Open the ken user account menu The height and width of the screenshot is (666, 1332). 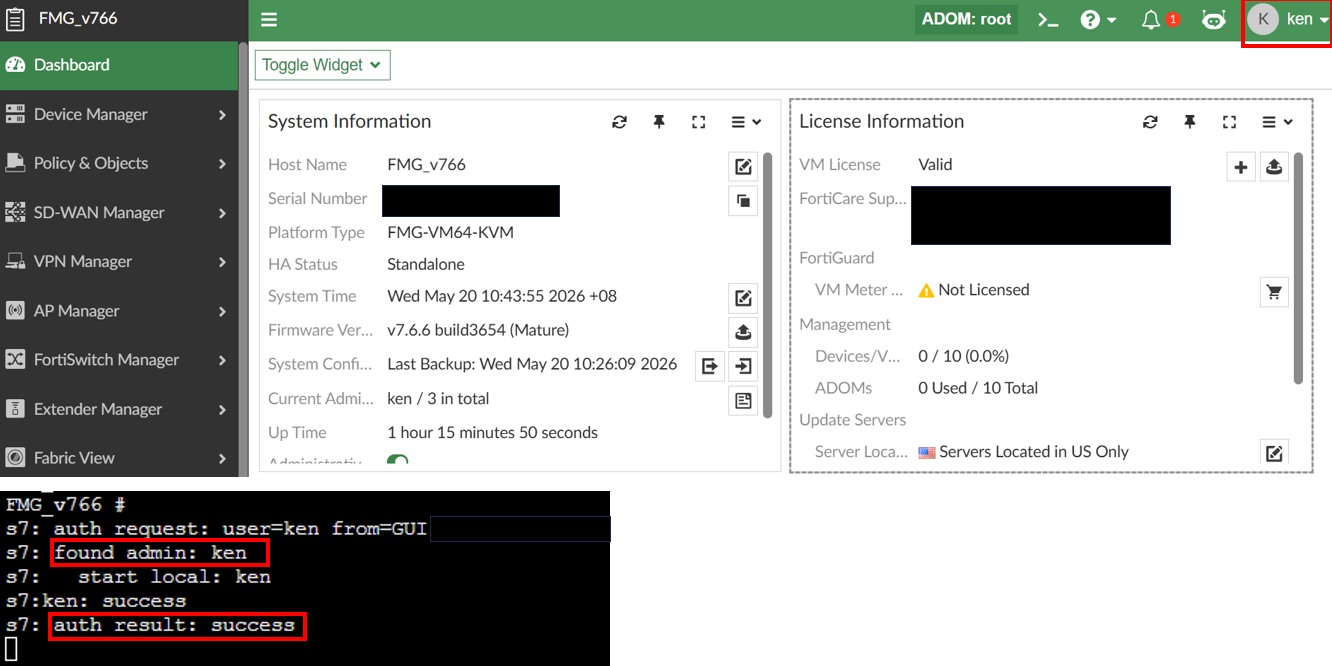pos(1288,19)
